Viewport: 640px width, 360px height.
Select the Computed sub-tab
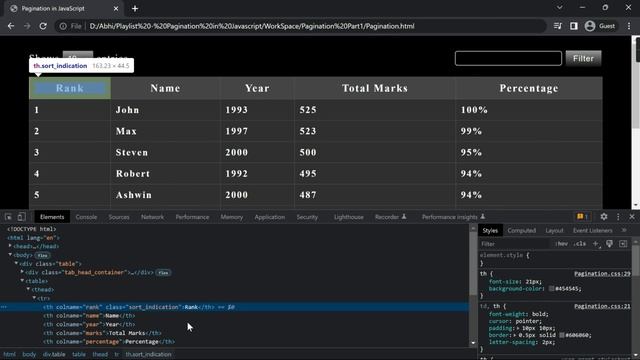pyautogui.click(x=521, y=230)
